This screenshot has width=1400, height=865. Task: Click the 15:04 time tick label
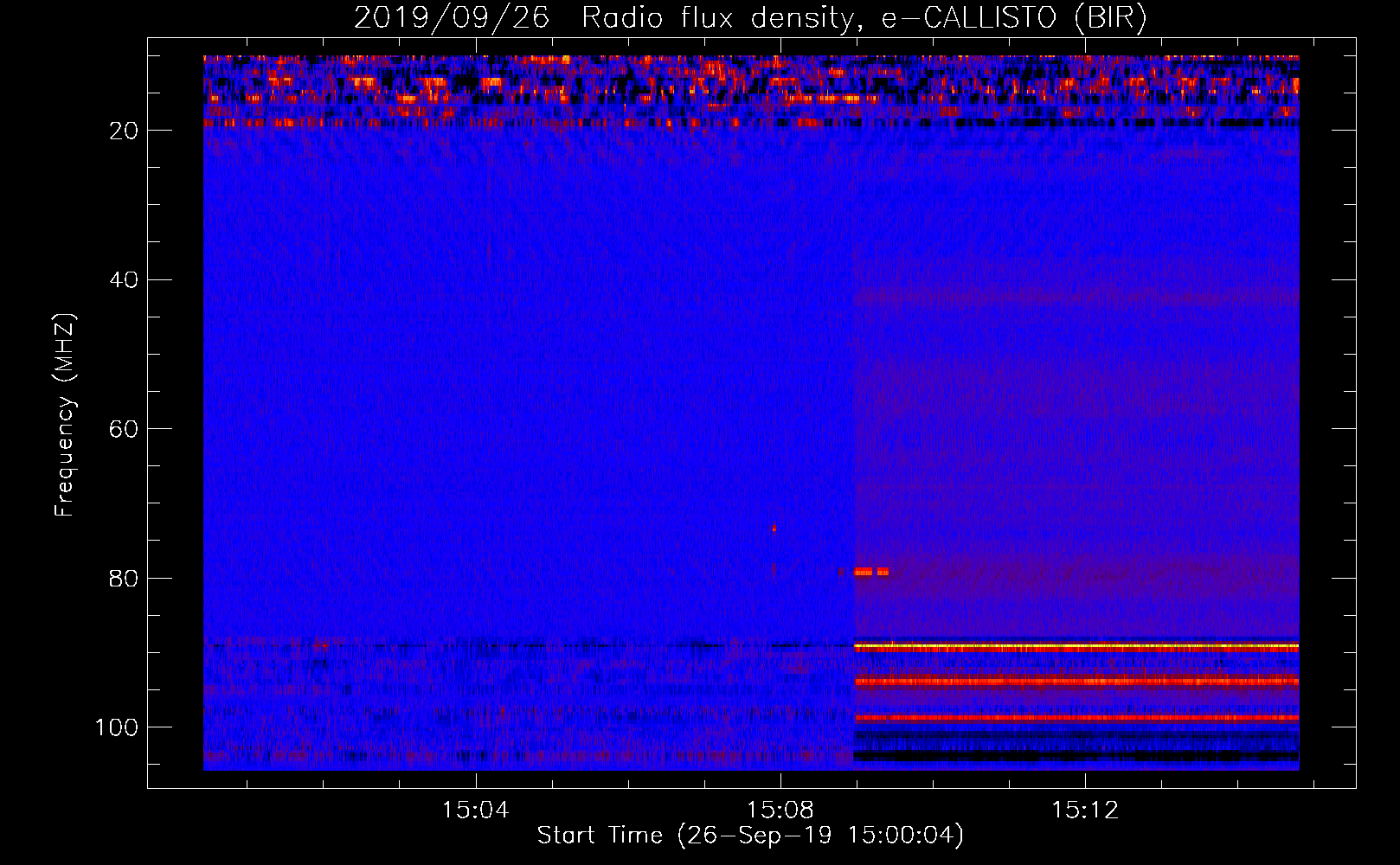coord(475,811)
